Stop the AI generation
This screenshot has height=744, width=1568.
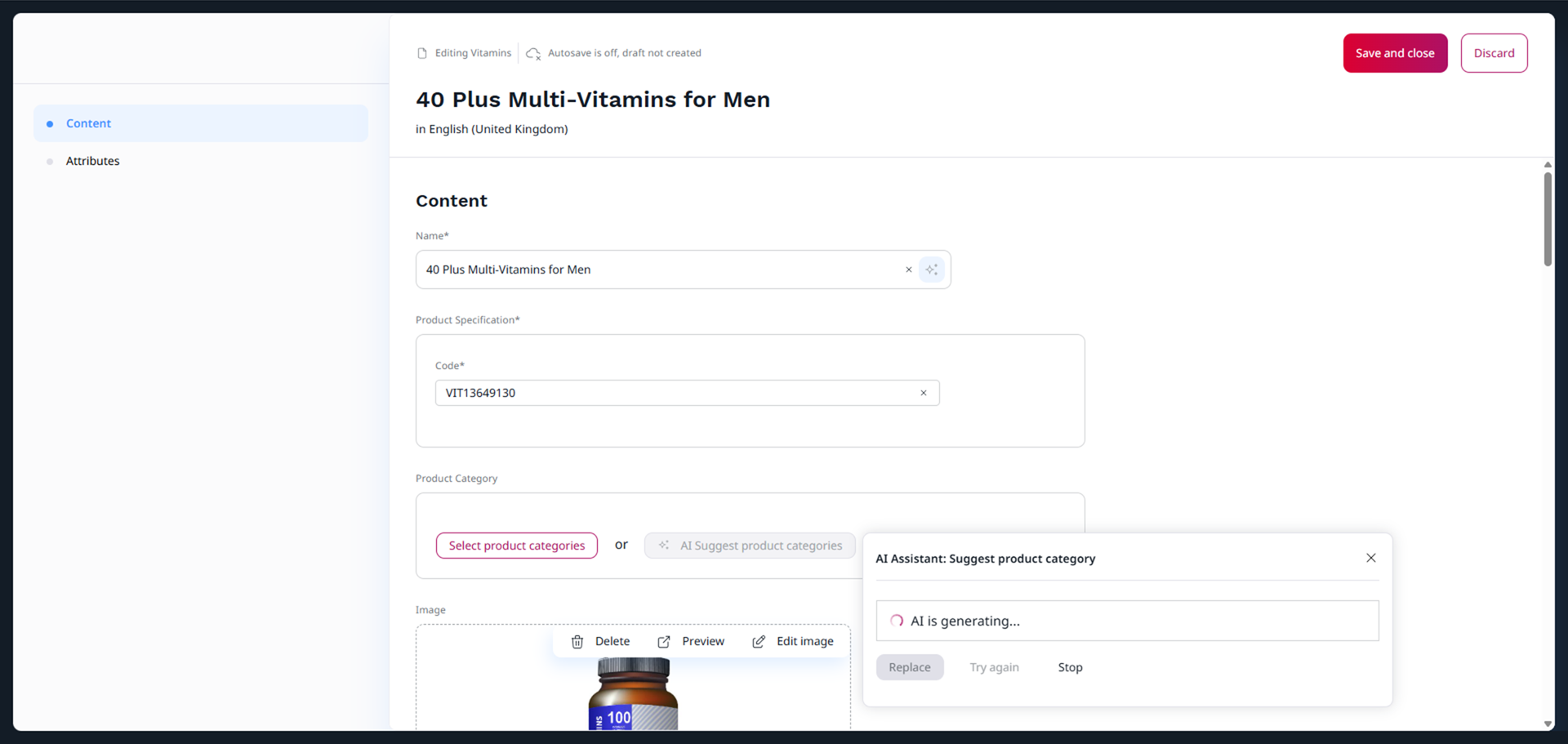tap(1070, 667)
